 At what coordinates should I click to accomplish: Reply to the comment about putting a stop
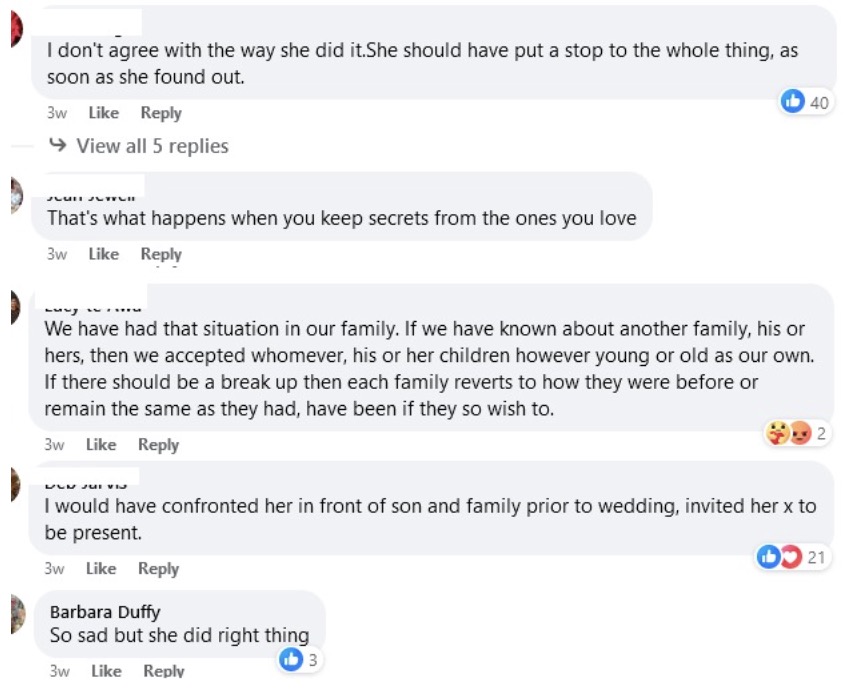(160, 113)
